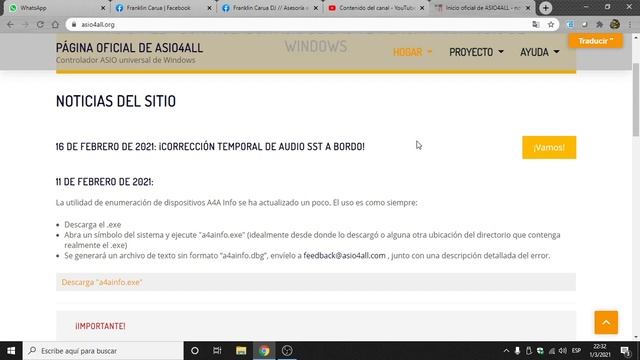
Task: Expand the AYUDA navigation dropdown
Action: pyautogui.click(x=539, y=52)
